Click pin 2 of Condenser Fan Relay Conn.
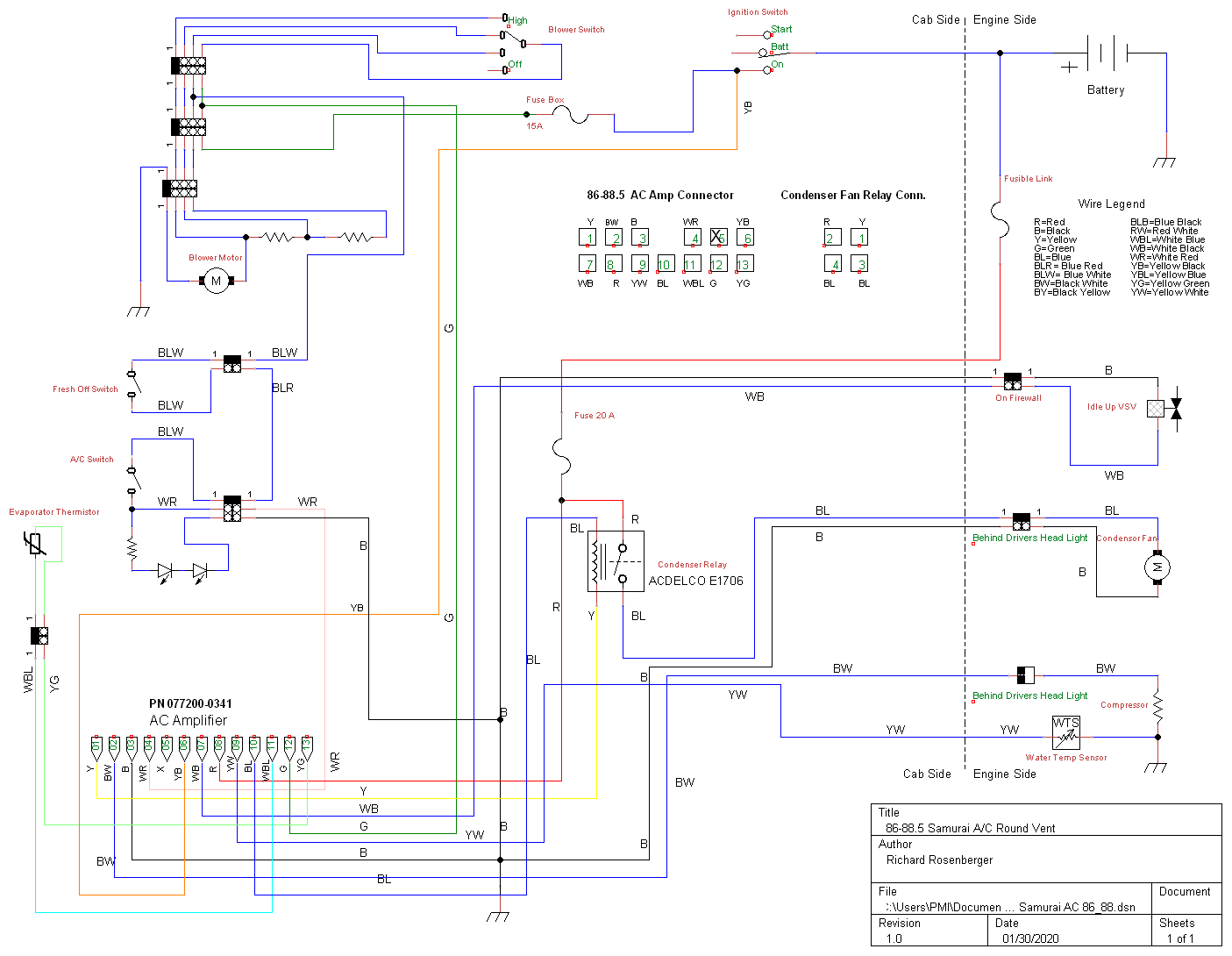 tap(832, 237)
